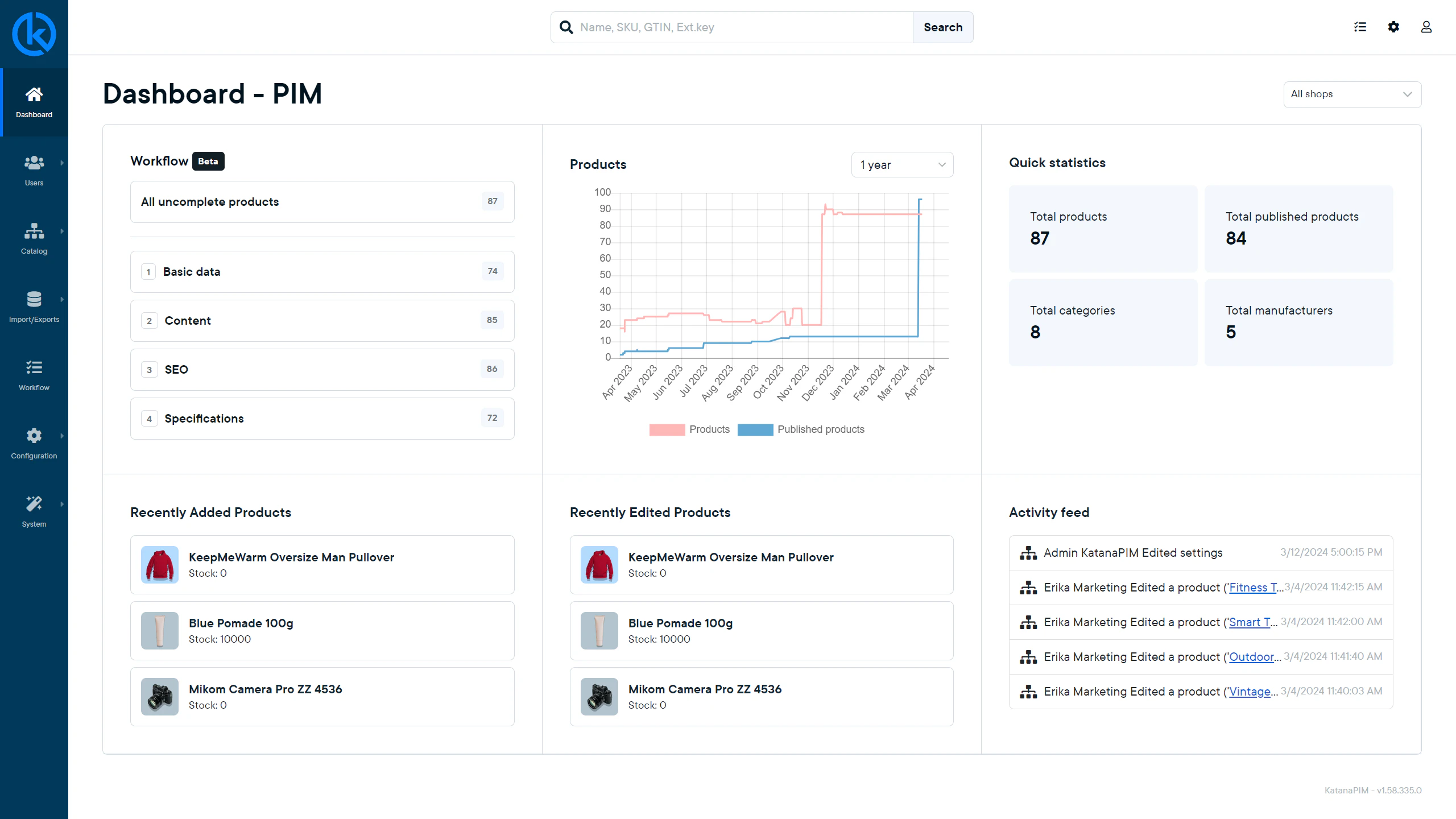
Task: Open the Catalog sidebar icon
Action: (34, 231)
